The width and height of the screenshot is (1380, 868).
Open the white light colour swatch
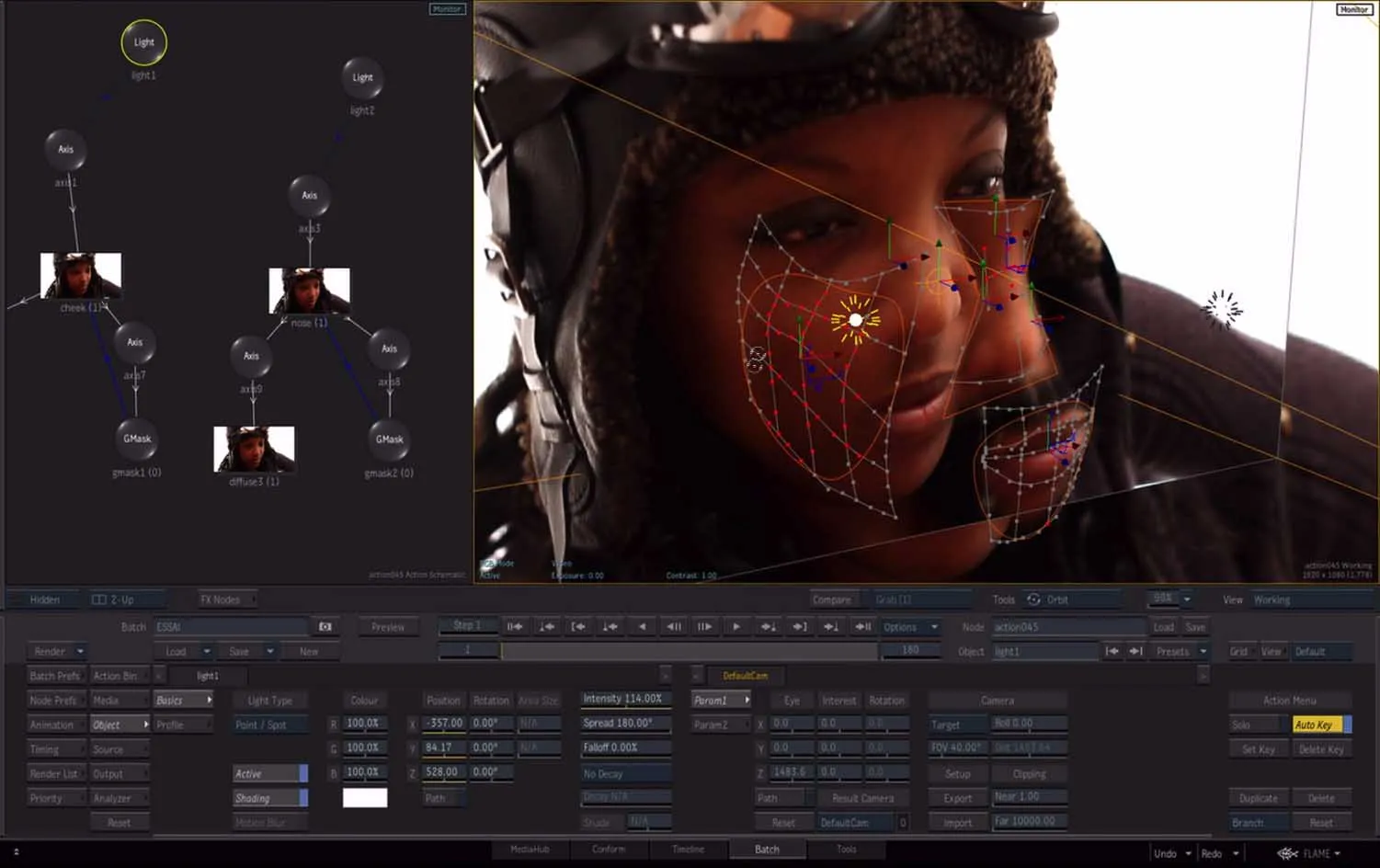365,798
